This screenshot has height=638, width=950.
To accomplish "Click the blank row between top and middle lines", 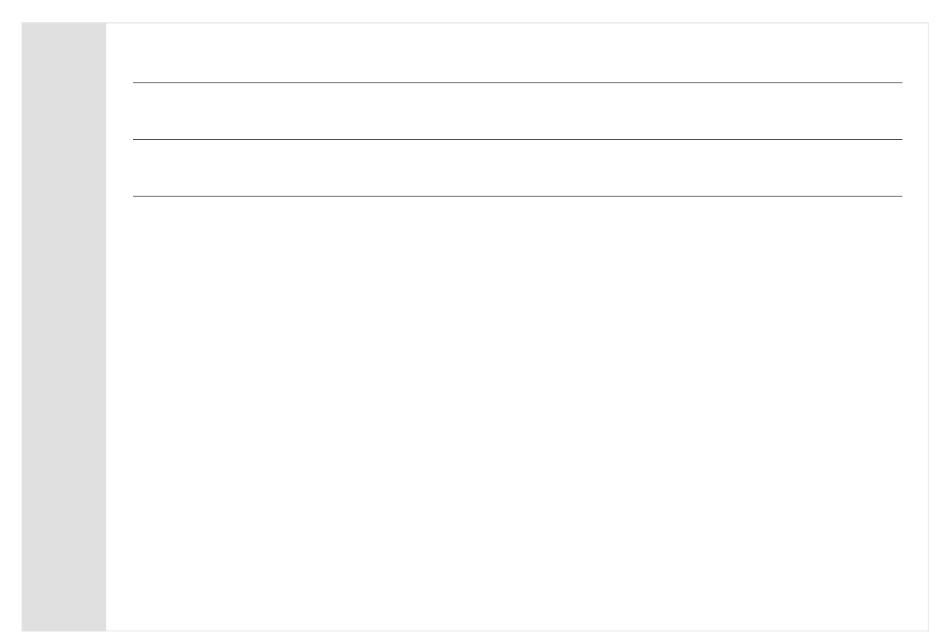I will [x=517, y=111].
